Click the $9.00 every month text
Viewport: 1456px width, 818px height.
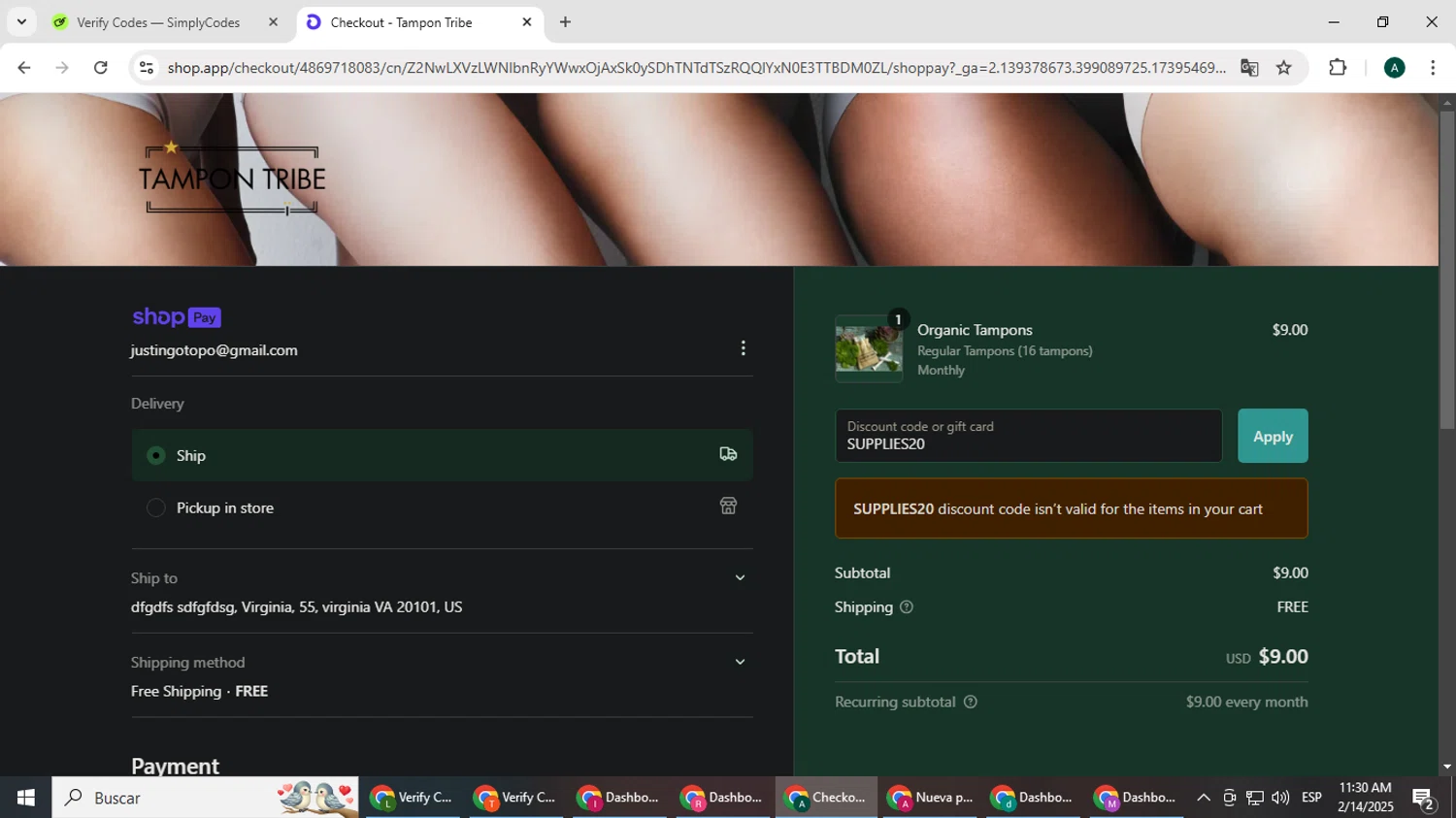(x=1246, y=702)
